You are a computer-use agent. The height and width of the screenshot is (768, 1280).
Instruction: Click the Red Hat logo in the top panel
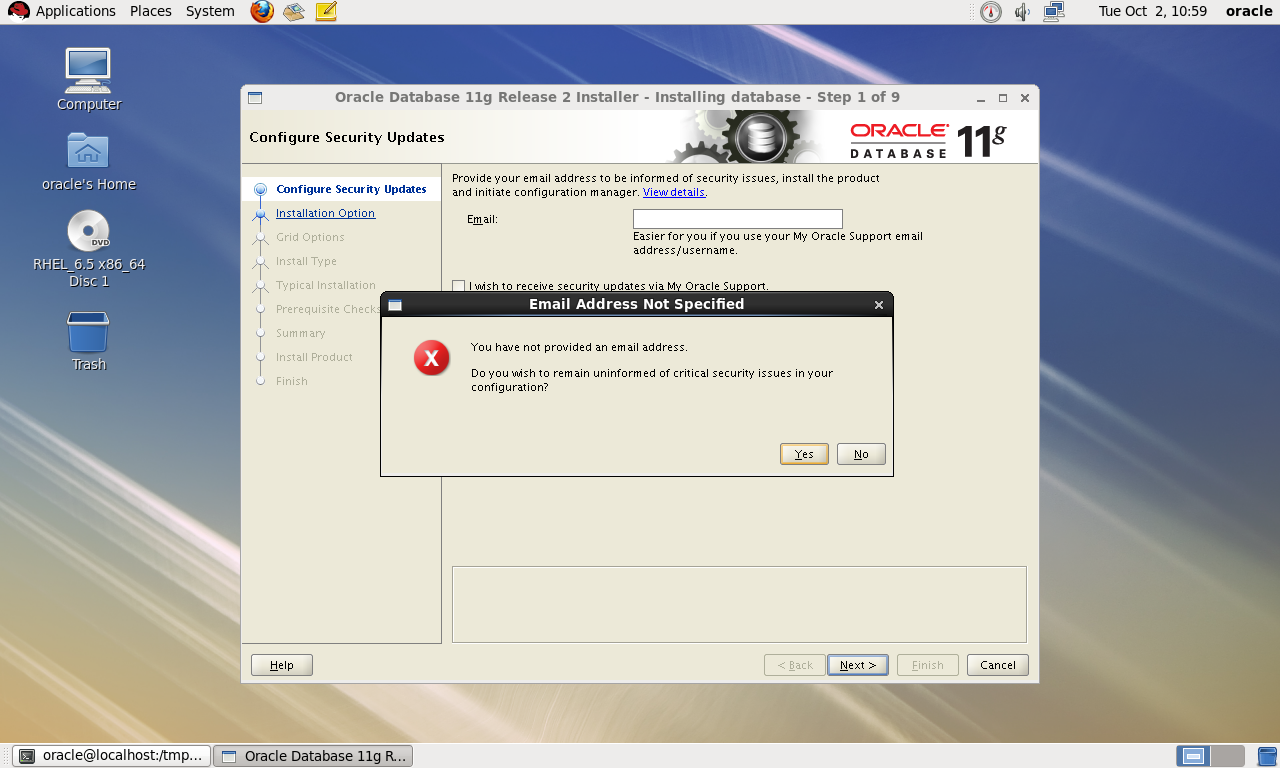(18, 12)
